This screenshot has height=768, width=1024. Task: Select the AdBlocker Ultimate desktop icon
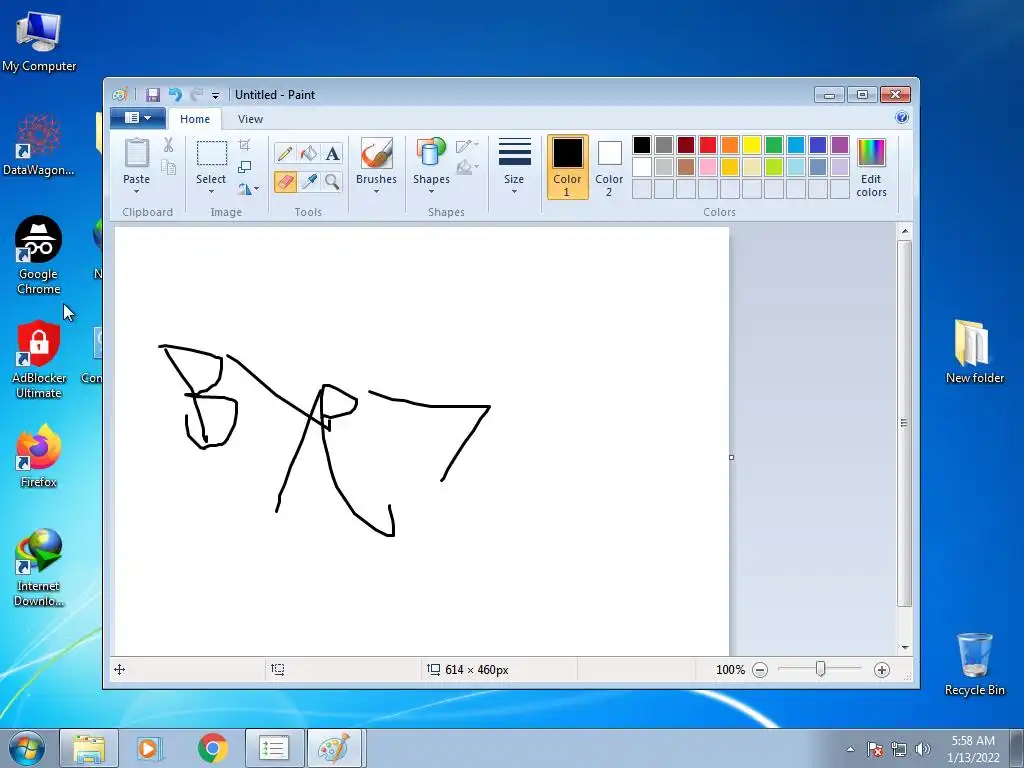[x=39, y=359]
